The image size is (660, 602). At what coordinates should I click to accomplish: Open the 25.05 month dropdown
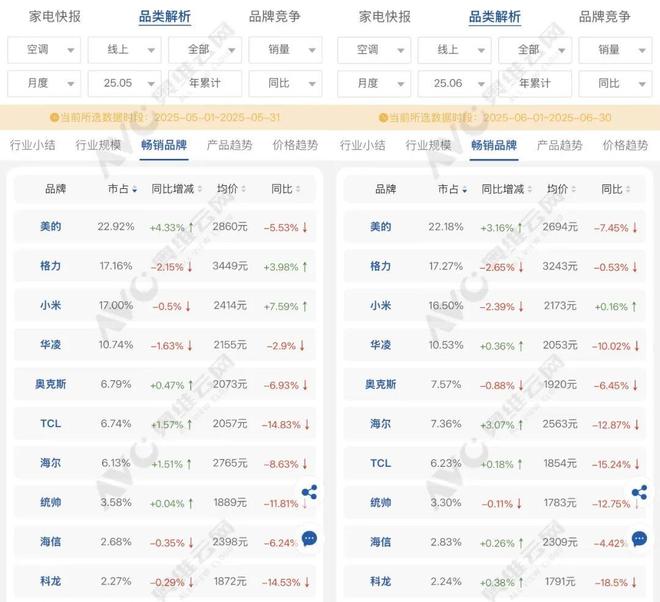[x=125, y=83]
